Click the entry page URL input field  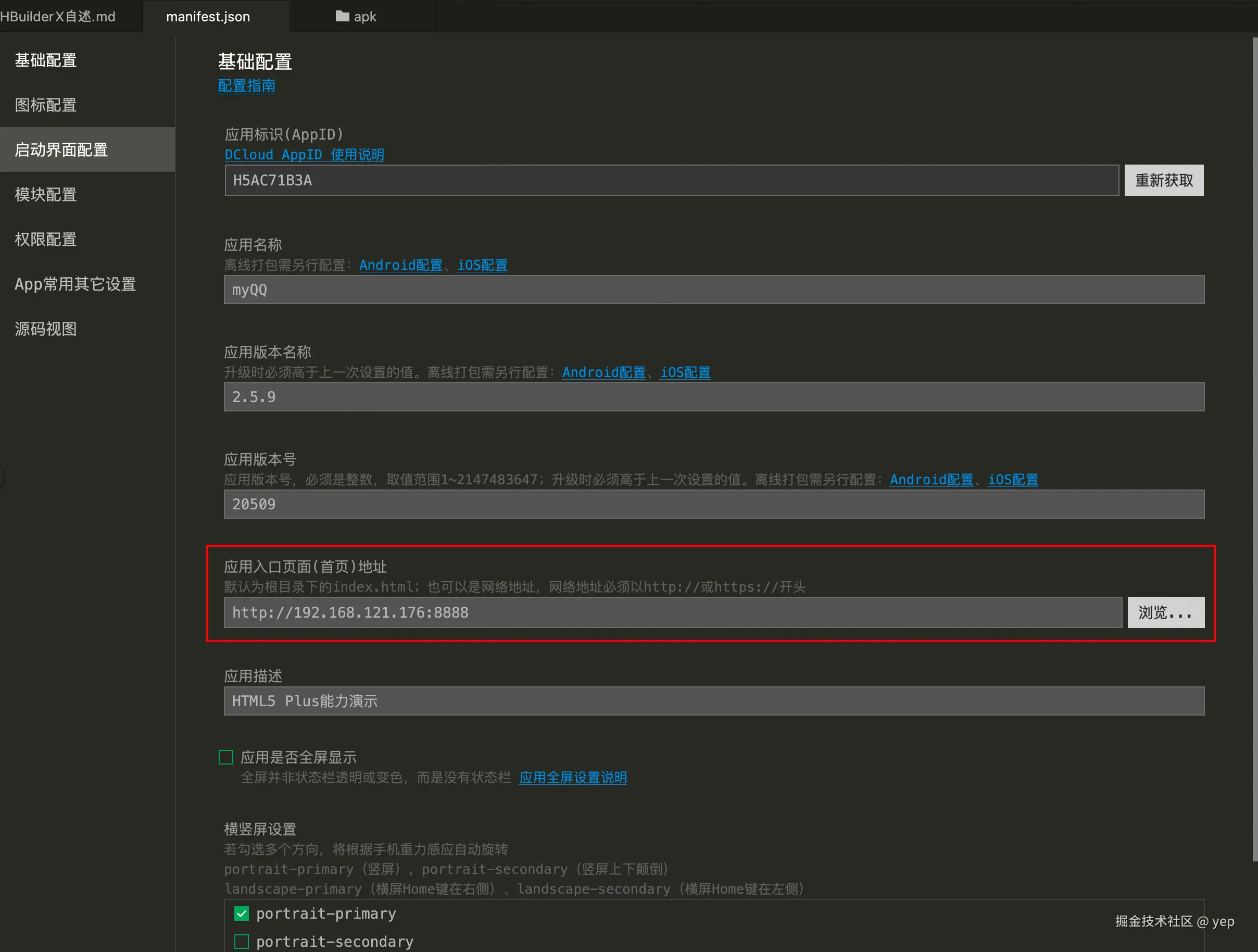(x=673, y=612)
